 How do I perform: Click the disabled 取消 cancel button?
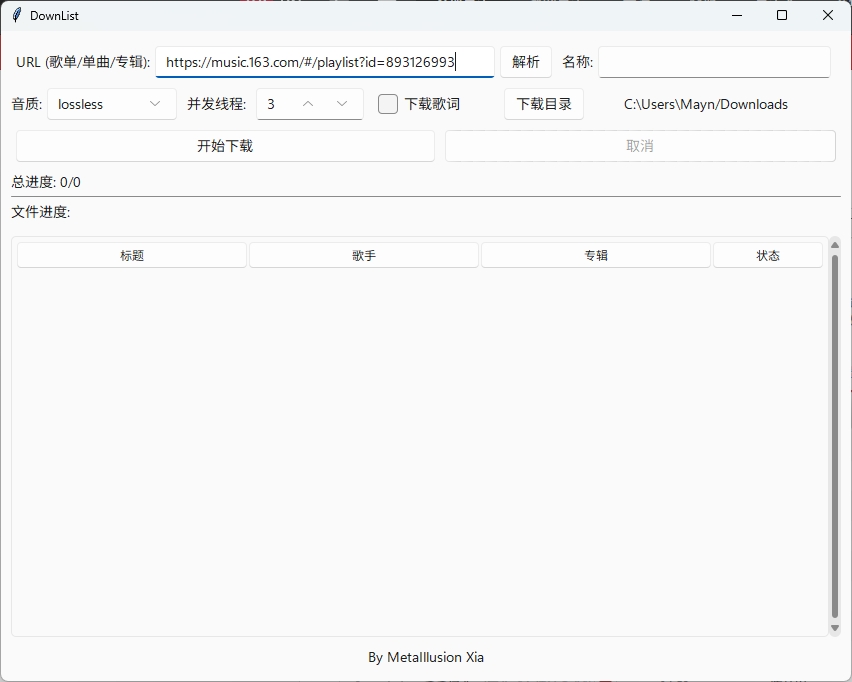[x=639, y=146]
